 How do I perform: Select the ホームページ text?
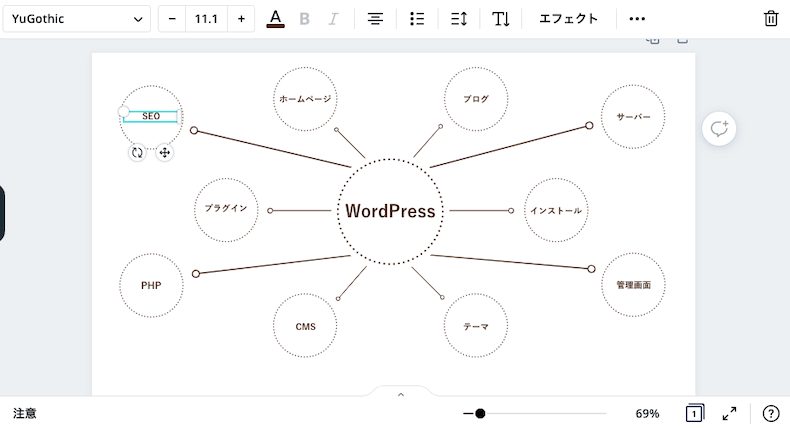point(305,99)
